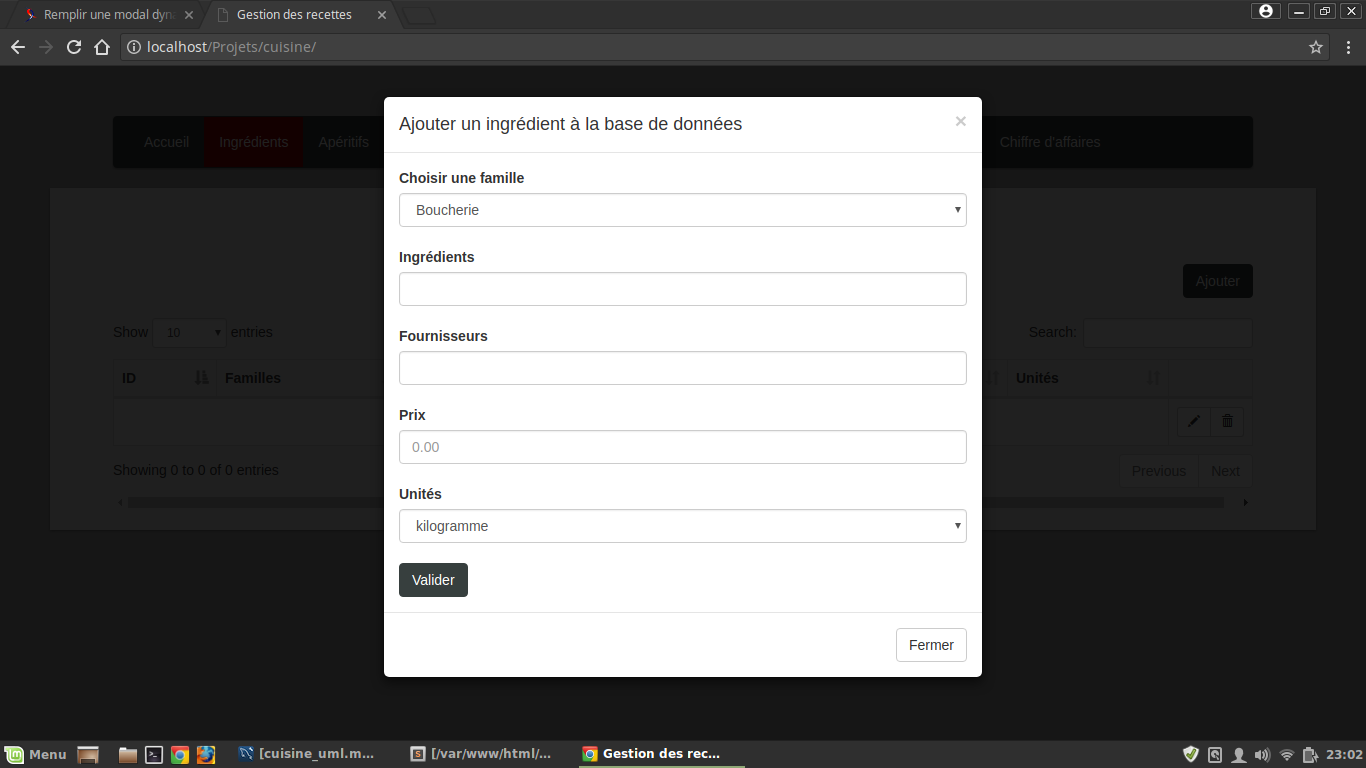This screenshot has height=768, width=1366.
Task: Click the Ajouter button behind the modal
Action: tap(1217, 281)
